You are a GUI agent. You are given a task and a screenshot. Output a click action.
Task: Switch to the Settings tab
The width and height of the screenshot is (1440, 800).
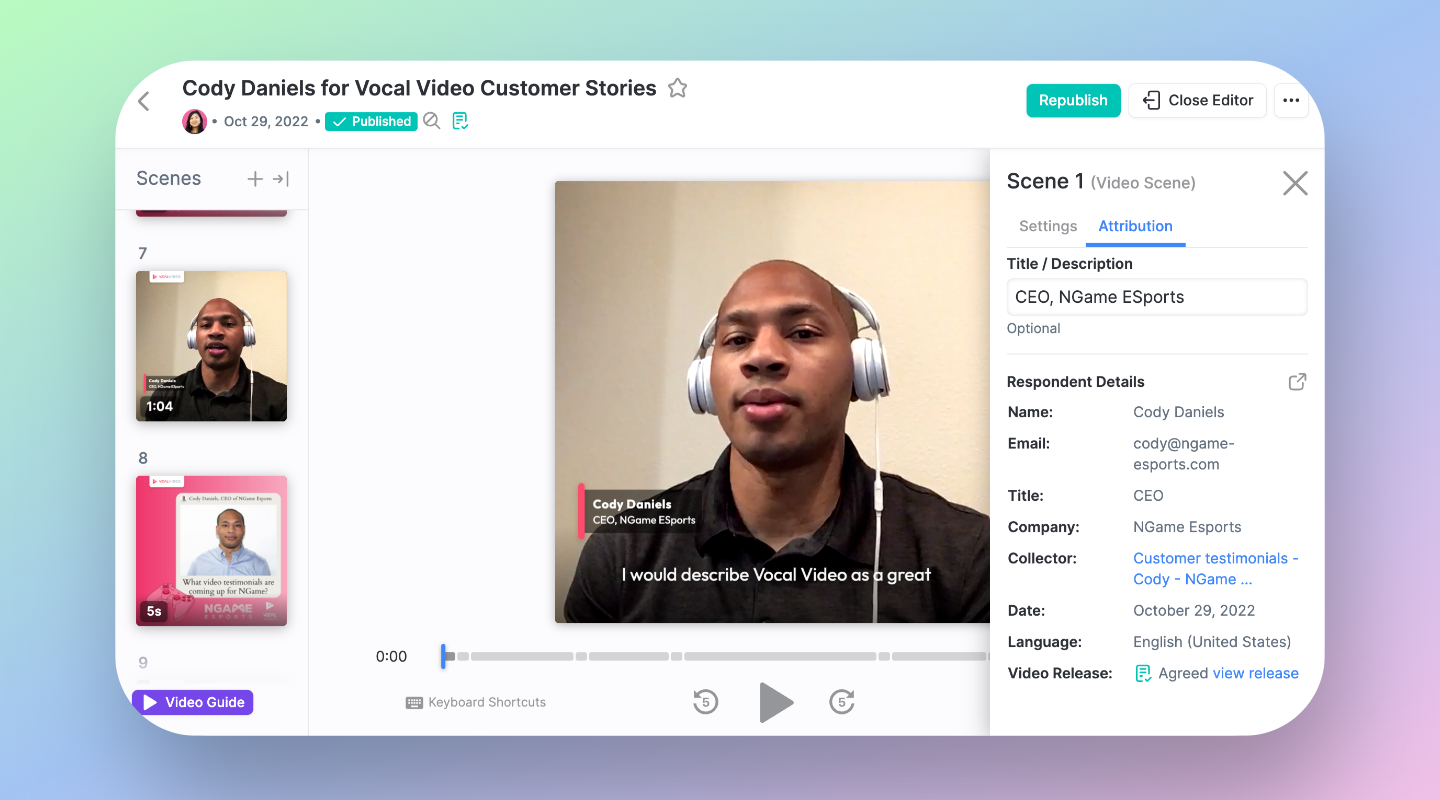point(1048,226)
